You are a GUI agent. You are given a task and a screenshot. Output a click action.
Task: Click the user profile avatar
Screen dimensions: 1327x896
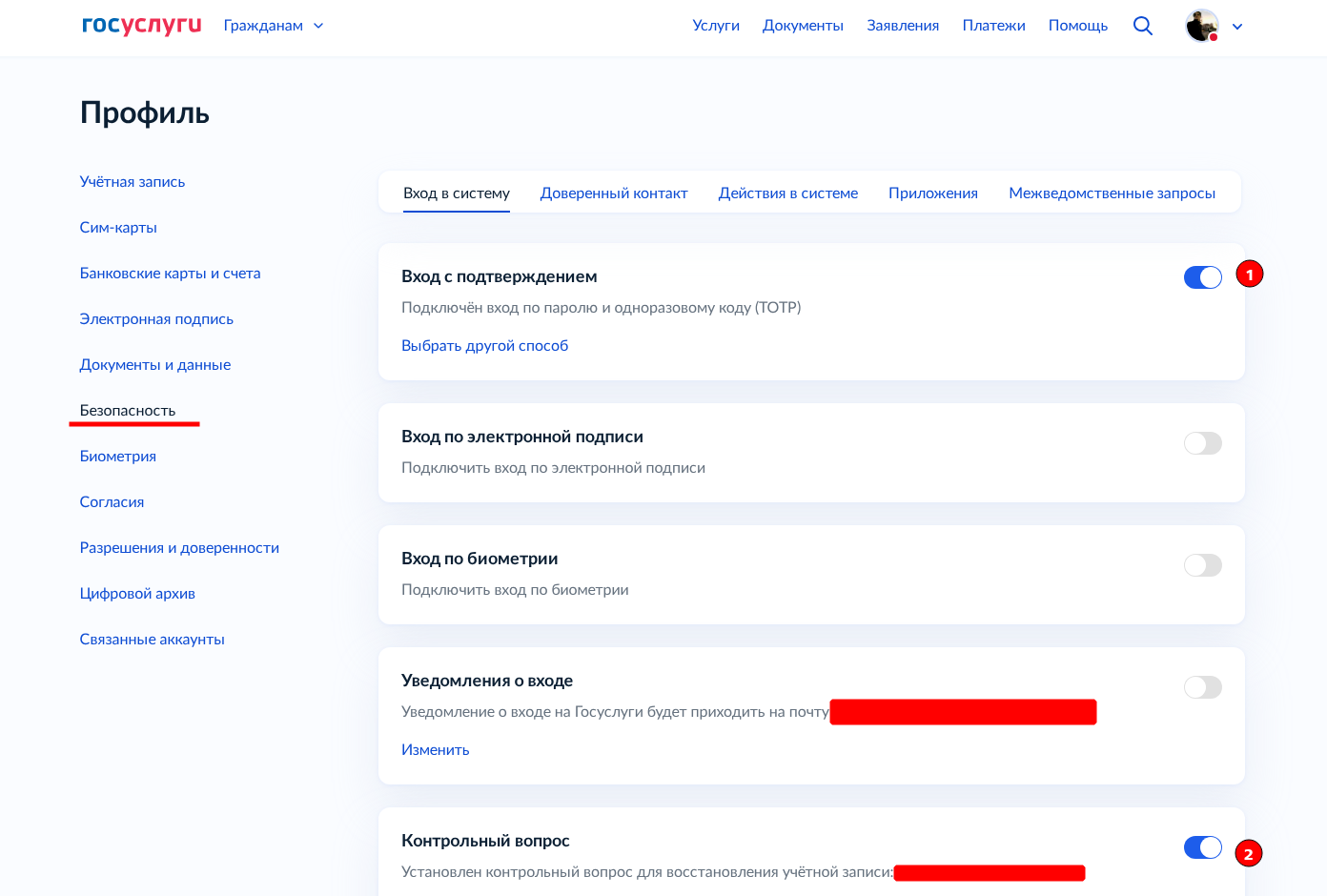click(1202, 26)
